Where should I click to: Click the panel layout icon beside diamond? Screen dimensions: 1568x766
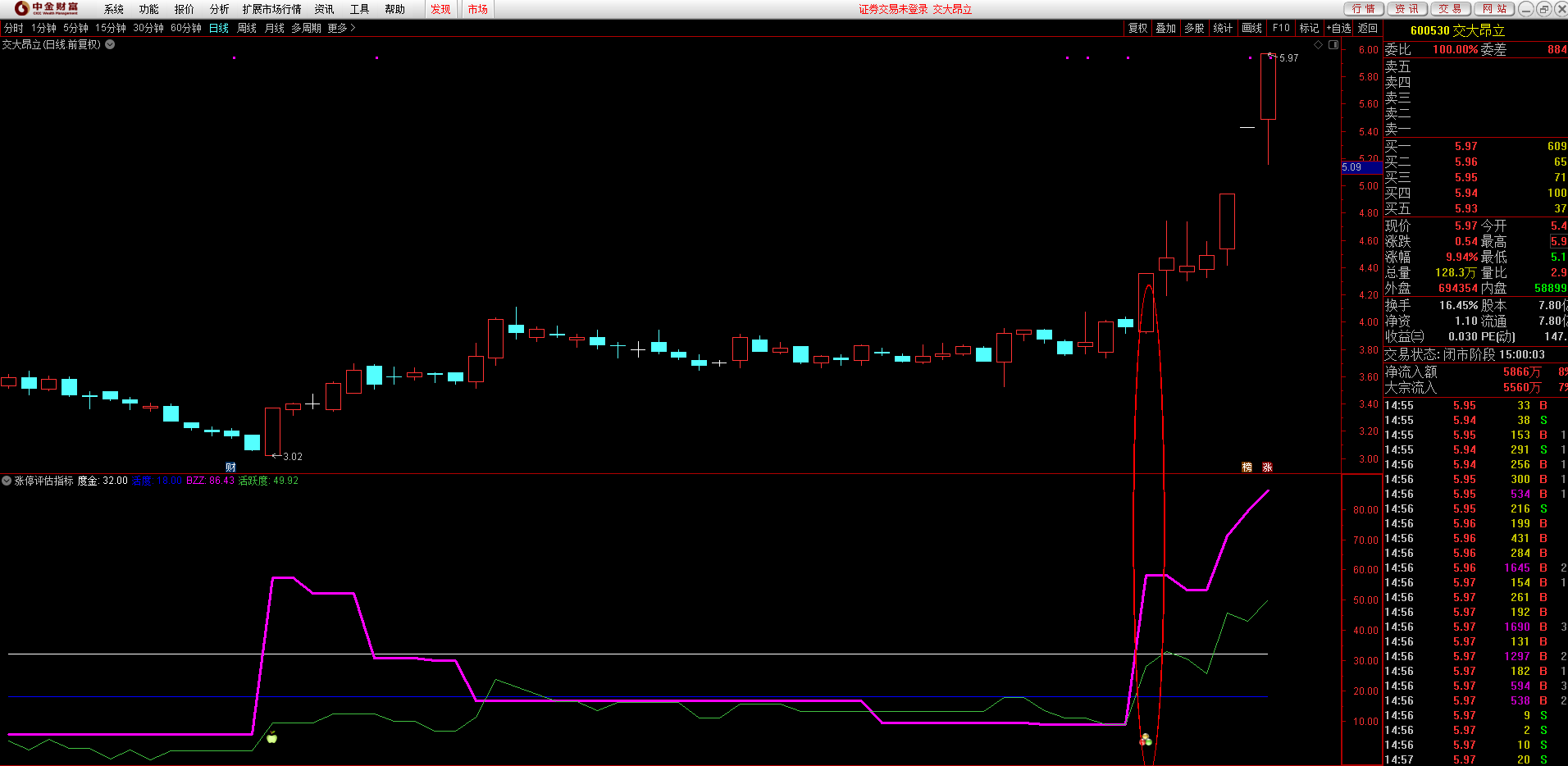(x=1333, y=45)
